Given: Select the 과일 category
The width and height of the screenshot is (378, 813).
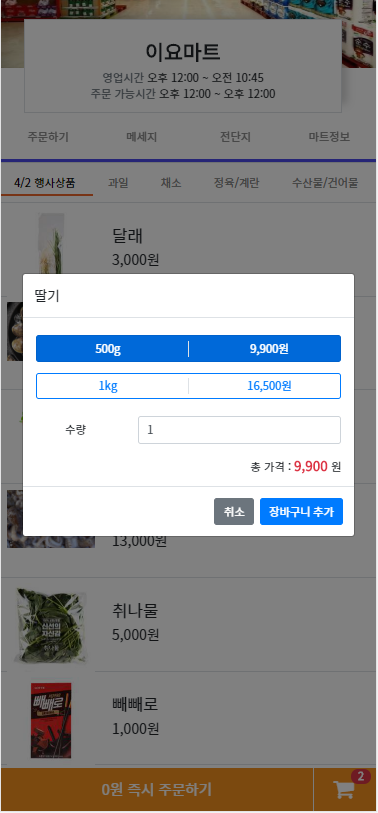Looking at the screenshot, I should [118, 183].
